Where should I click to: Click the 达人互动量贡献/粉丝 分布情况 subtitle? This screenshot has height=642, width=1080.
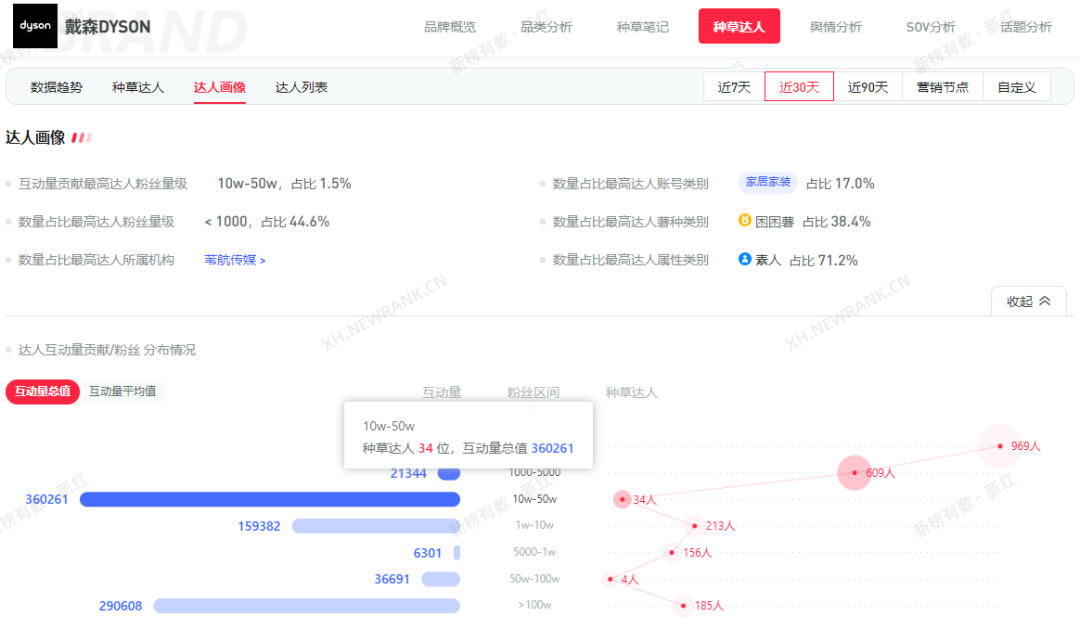point(107,350)
